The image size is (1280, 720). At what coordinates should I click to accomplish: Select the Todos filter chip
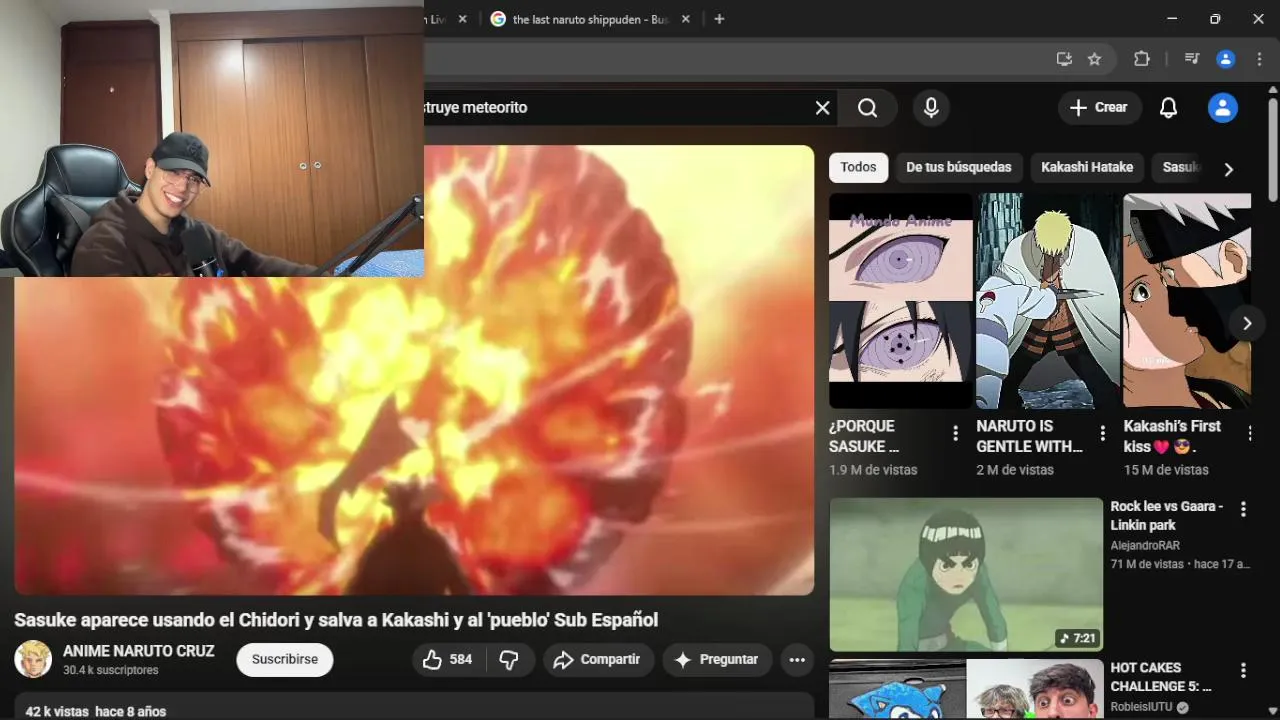[x=858, y=167]
